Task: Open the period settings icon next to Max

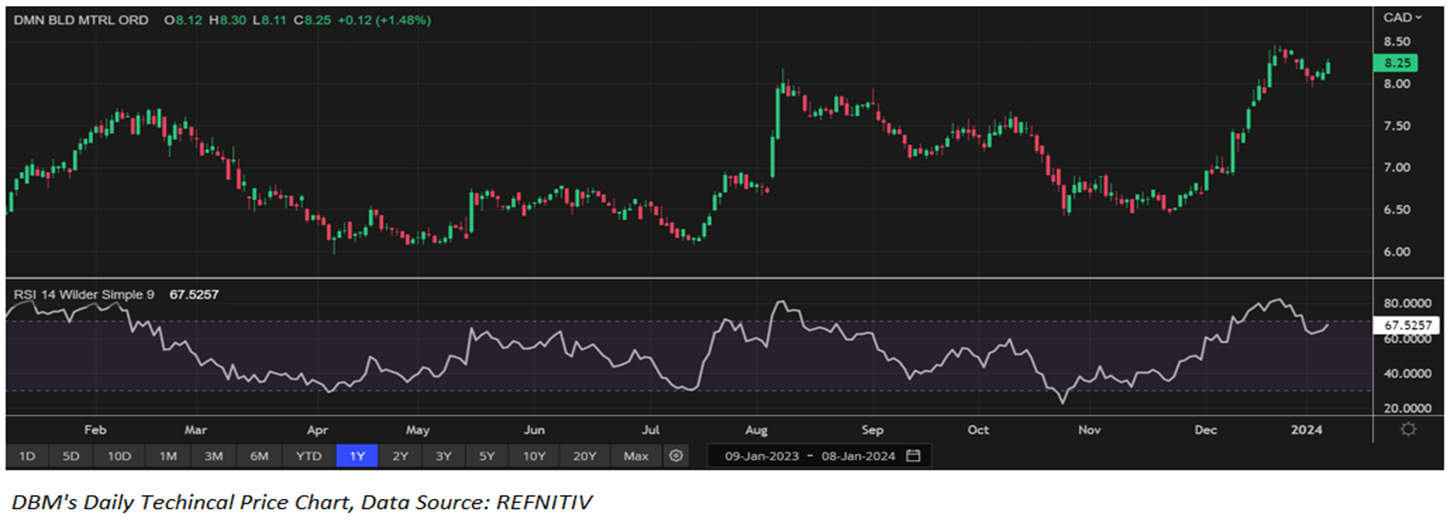Action: point(676,456)
